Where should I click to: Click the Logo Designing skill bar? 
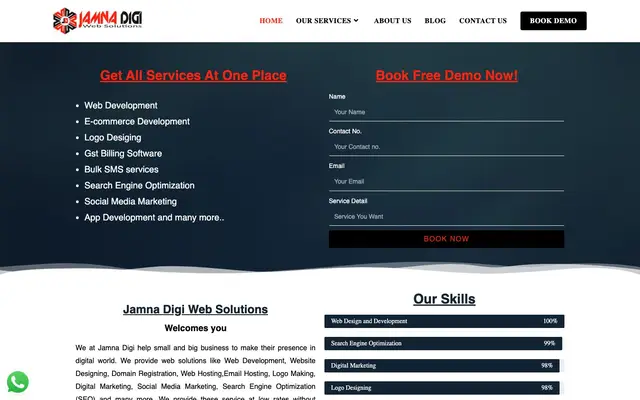click(442, 388)
